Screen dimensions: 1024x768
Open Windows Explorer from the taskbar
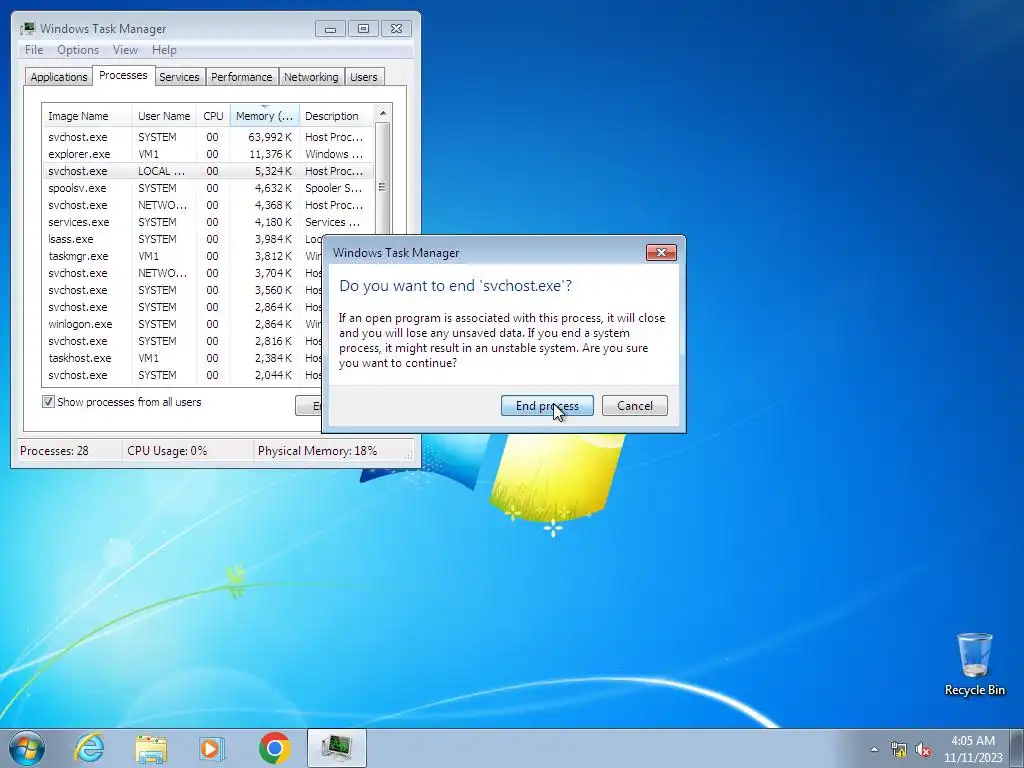(151, 748)
